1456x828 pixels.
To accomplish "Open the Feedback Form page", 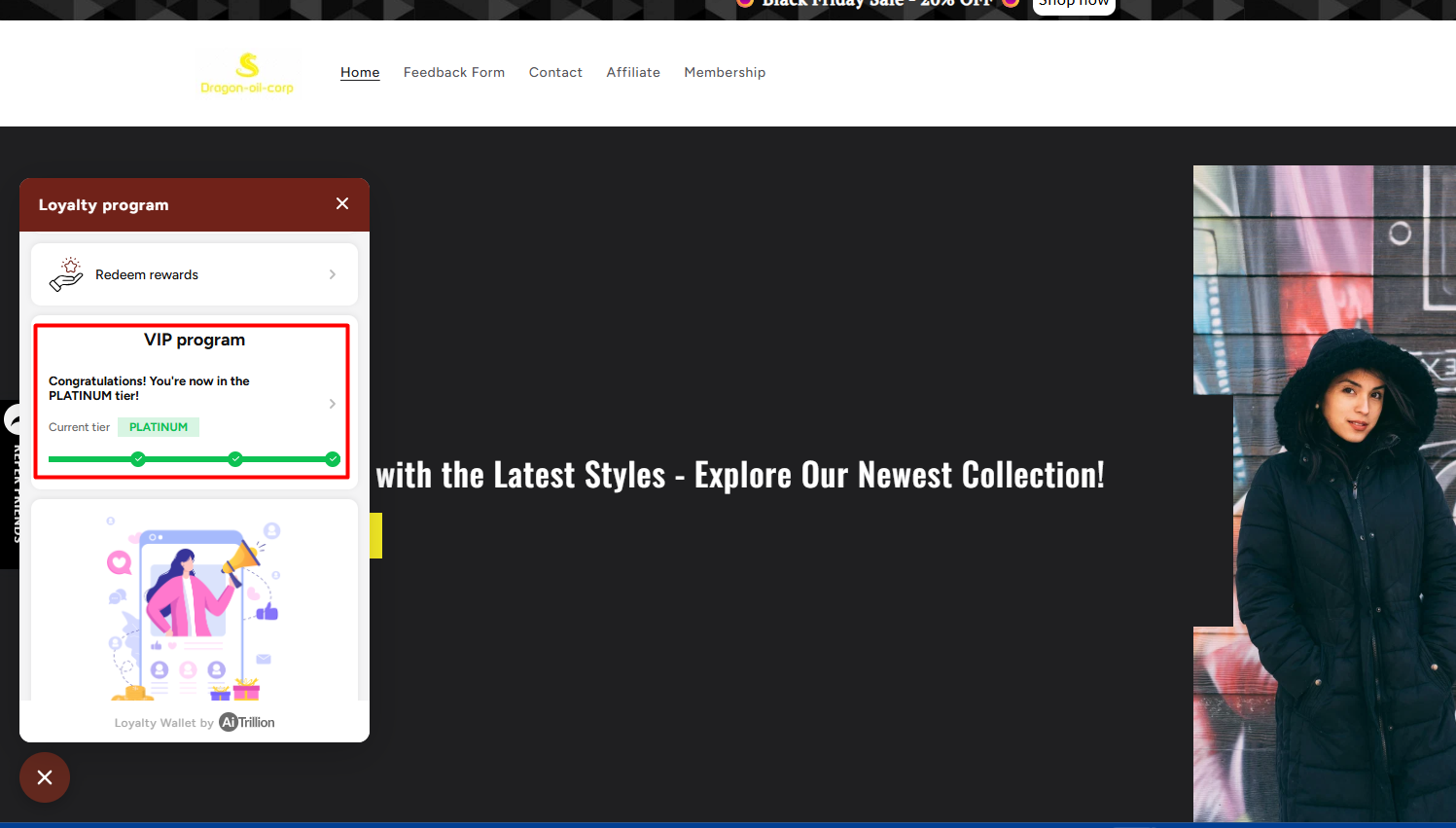I will click(x=454, y=72).
